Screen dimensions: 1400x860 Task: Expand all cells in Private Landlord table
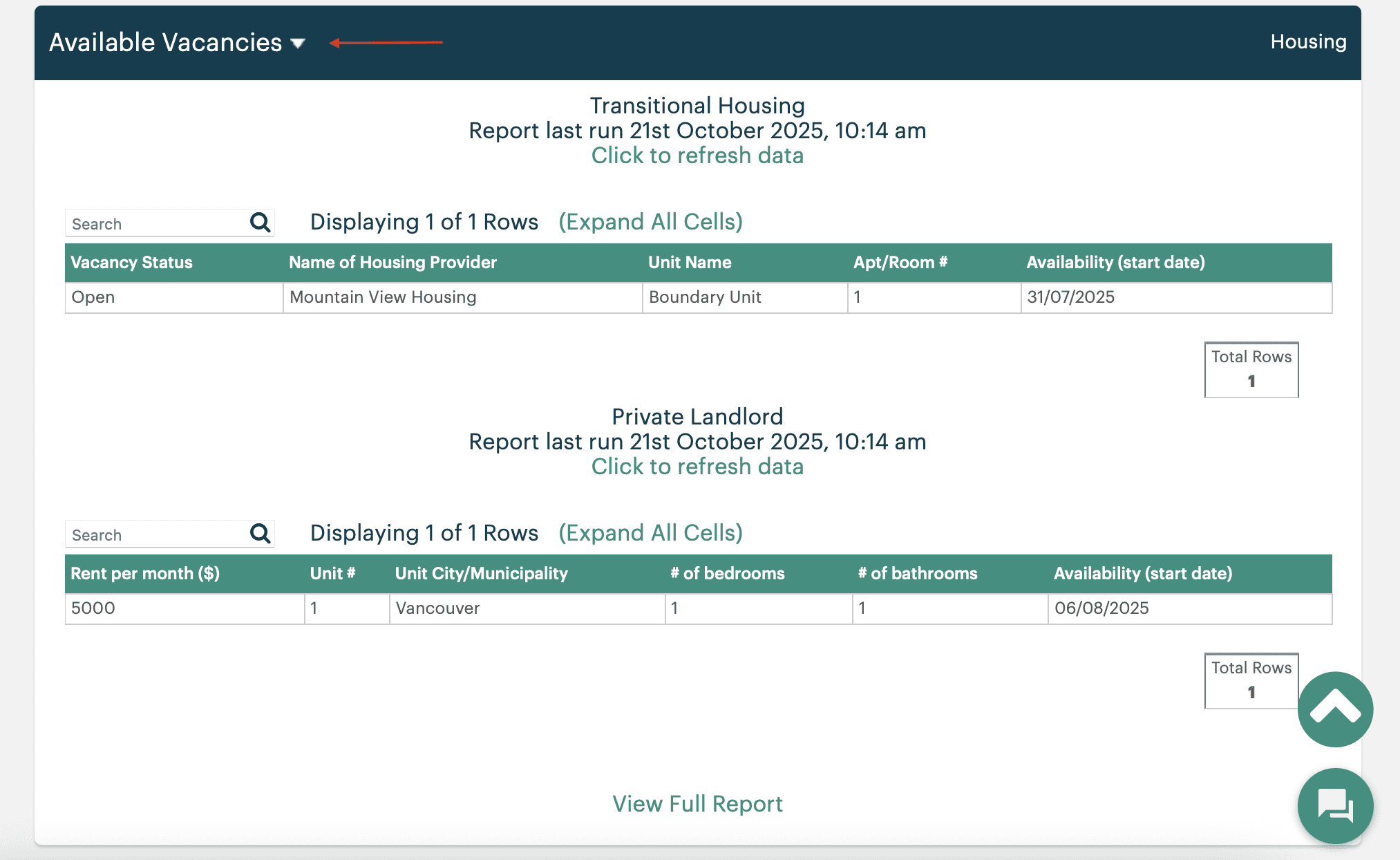pos(650,533)
